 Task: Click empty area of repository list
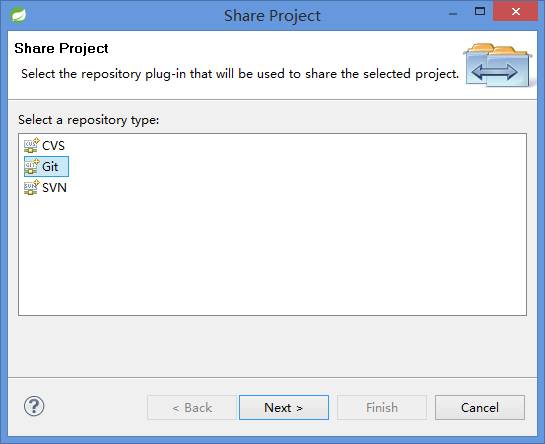click(272, 254)
